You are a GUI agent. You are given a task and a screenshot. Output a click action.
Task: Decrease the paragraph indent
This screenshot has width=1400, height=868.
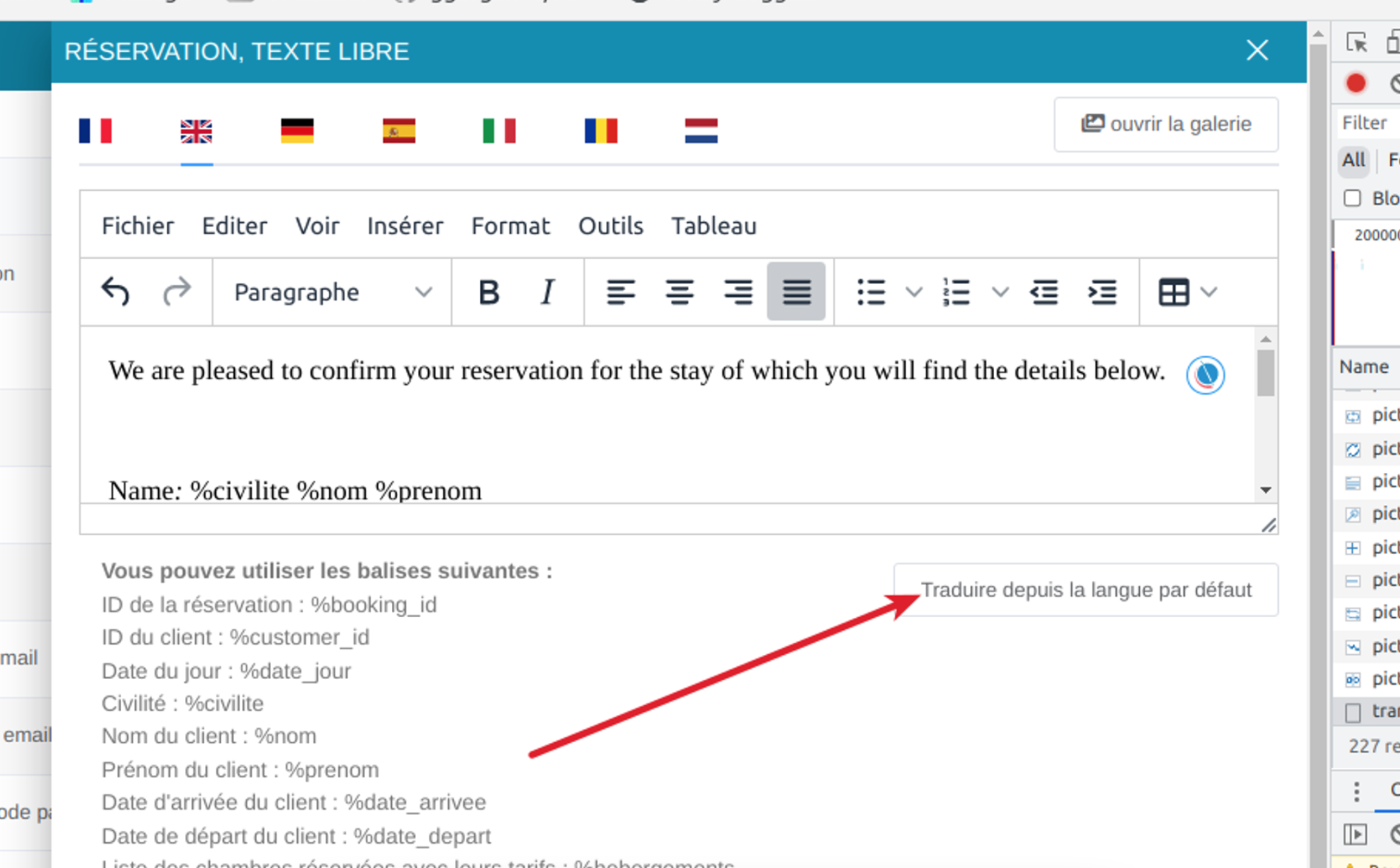click(x=1044, y=292)
